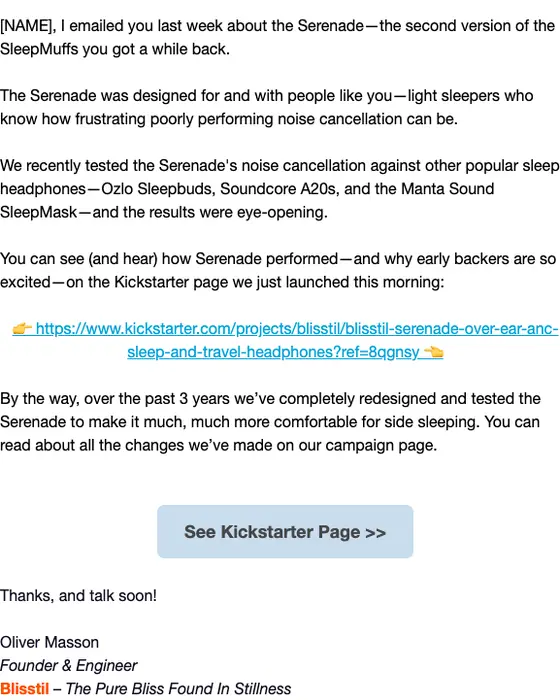Click the Oliver Masson signature name
This screenshot has height=700, width=560.
click(x=50, y=642)
